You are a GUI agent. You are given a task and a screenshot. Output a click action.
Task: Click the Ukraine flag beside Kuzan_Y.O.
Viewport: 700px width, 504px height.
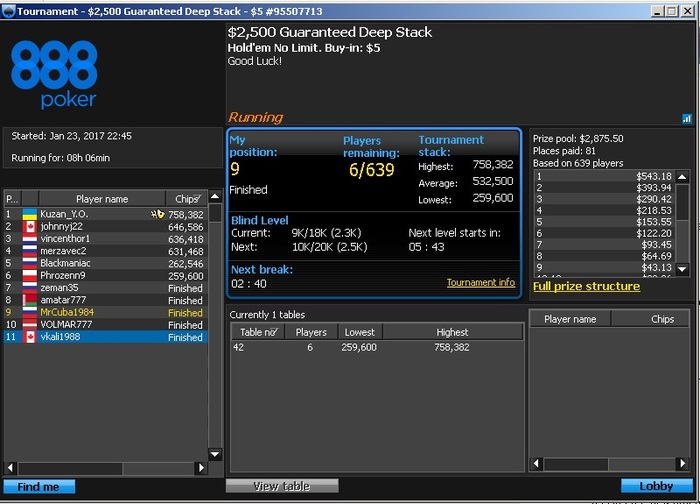coord(30,214)
